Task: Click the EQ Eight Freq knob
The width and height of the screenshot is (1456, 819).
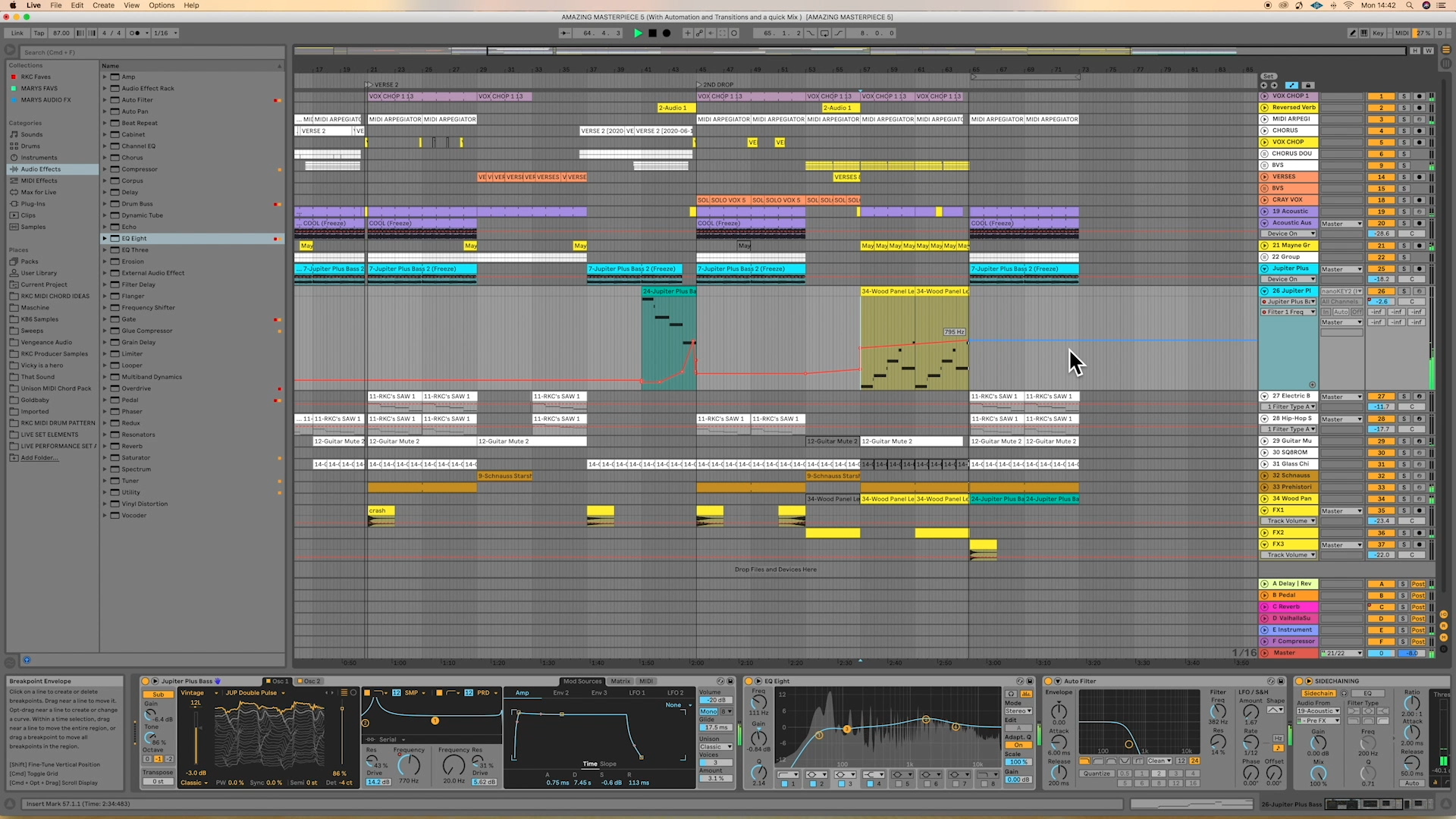Action: (758, 704)
